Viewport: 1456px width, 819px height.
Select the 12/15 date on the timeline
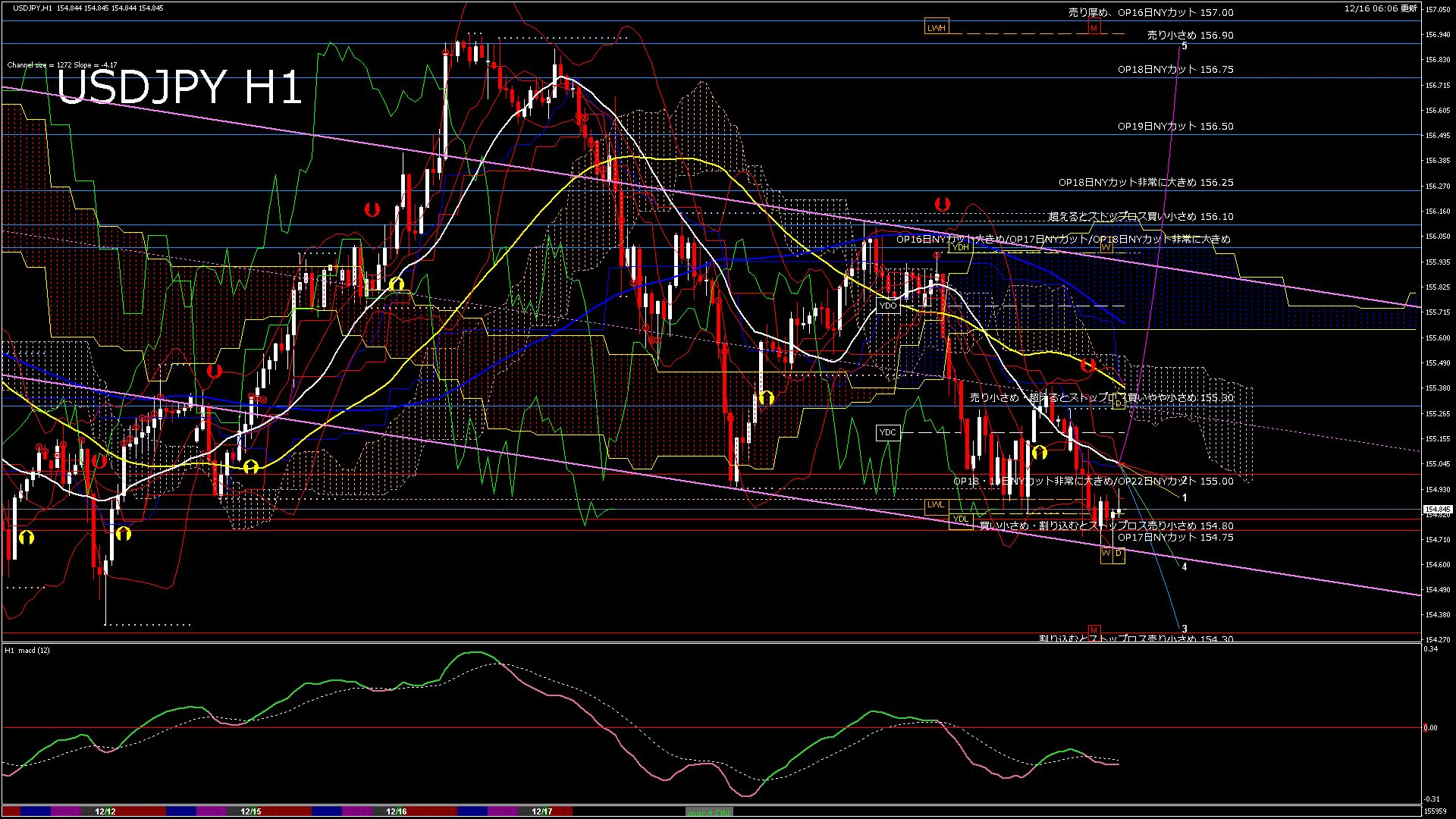pos(251,811)
